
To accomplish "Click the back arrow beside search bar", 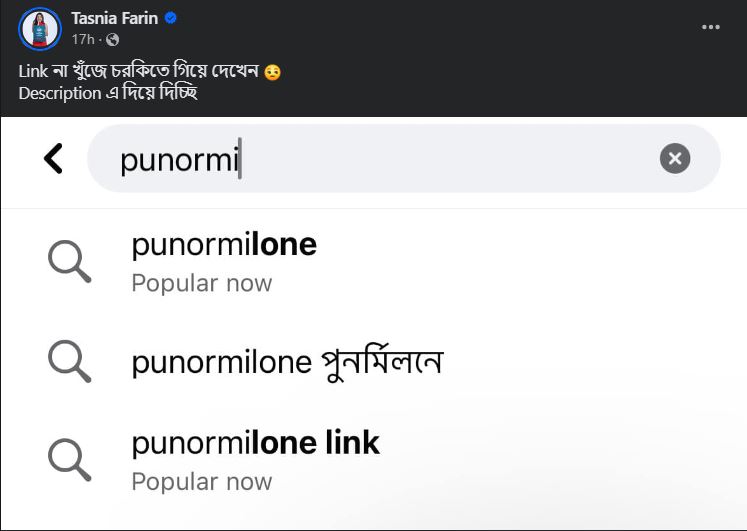I will (53, 158).
